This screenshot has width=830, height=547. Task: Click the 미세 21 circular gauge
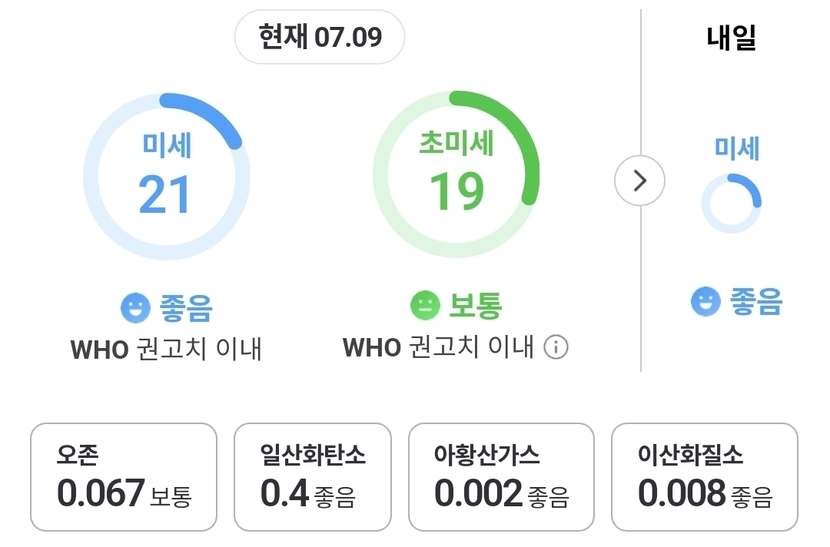pos(166,177)
